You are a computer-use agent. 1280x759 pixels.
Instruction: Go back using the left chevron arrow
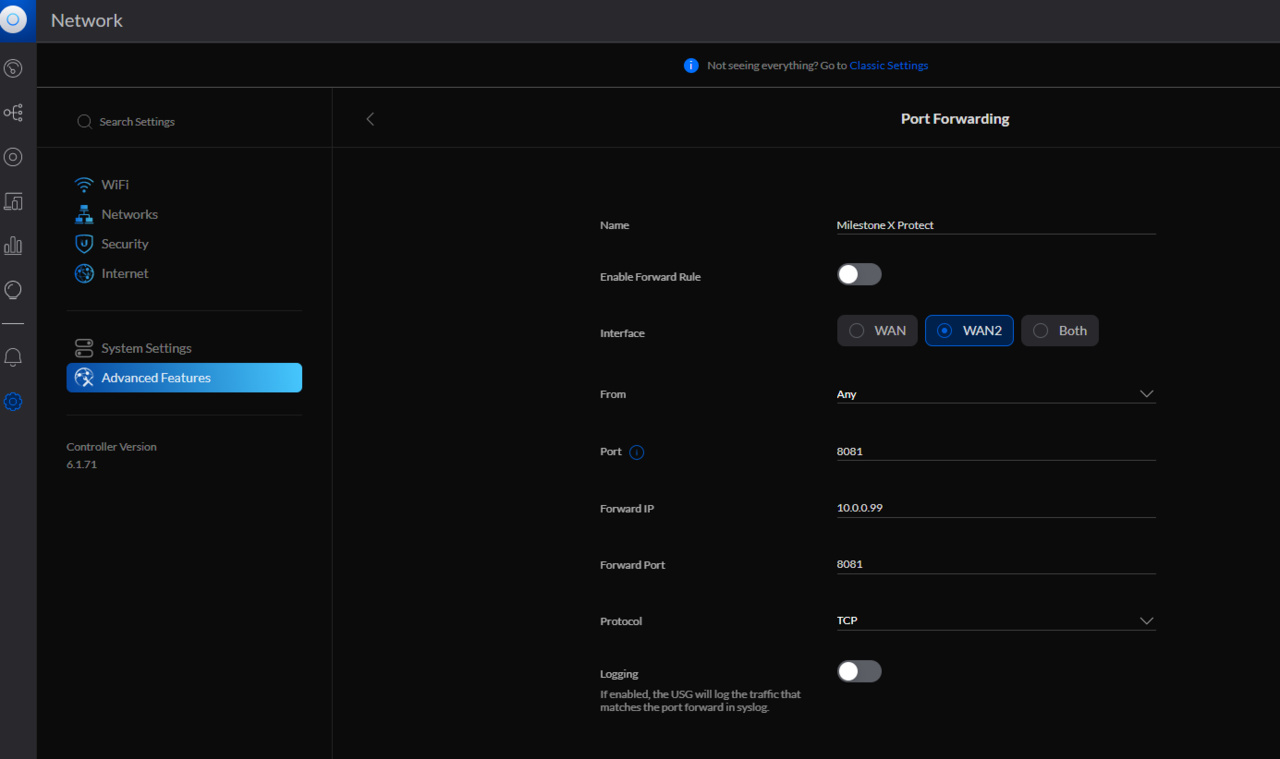[370, 119]
